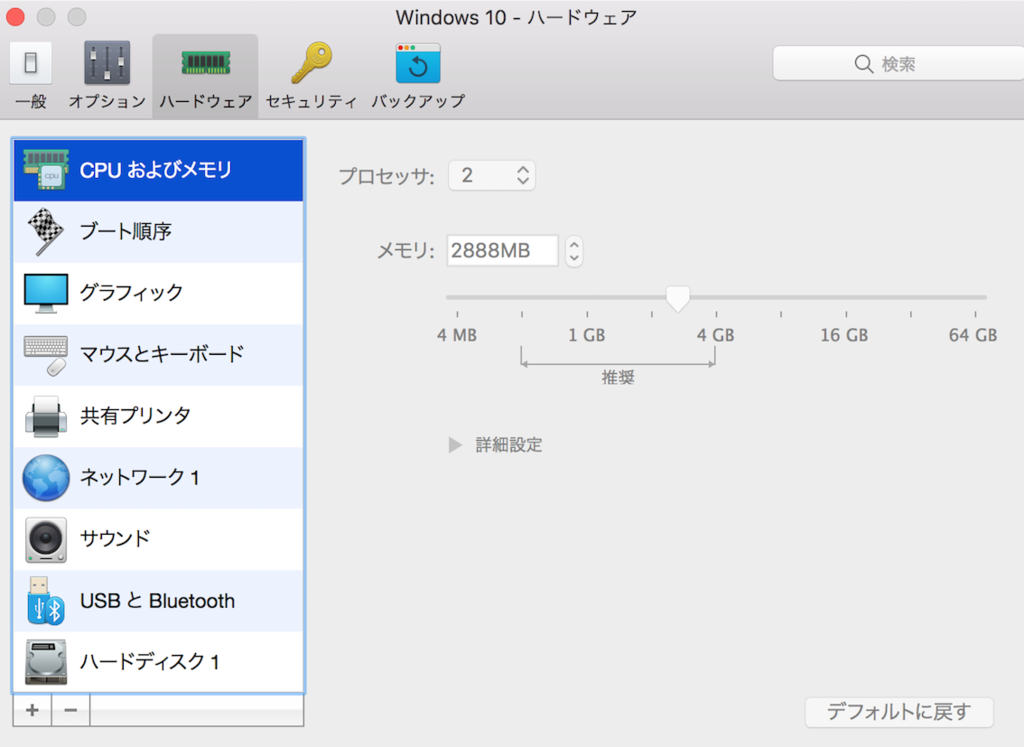Select マウスとキーボード item

click(x=159, y=354)
